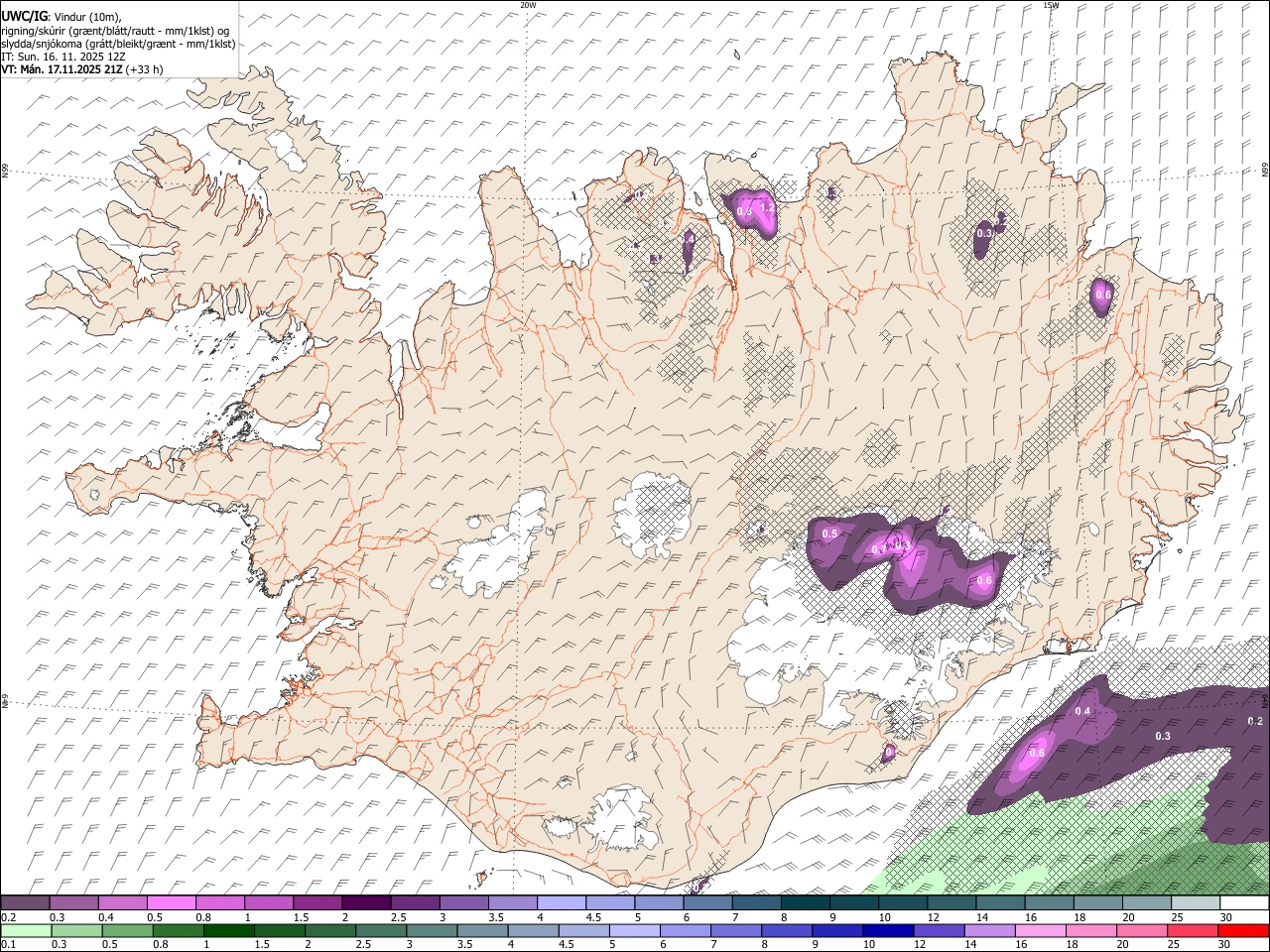Viewport: 1270px width, 952px height.
Task: Pick the 1.5 swatch in the upper legend row
Action: [x=317, y=903]
